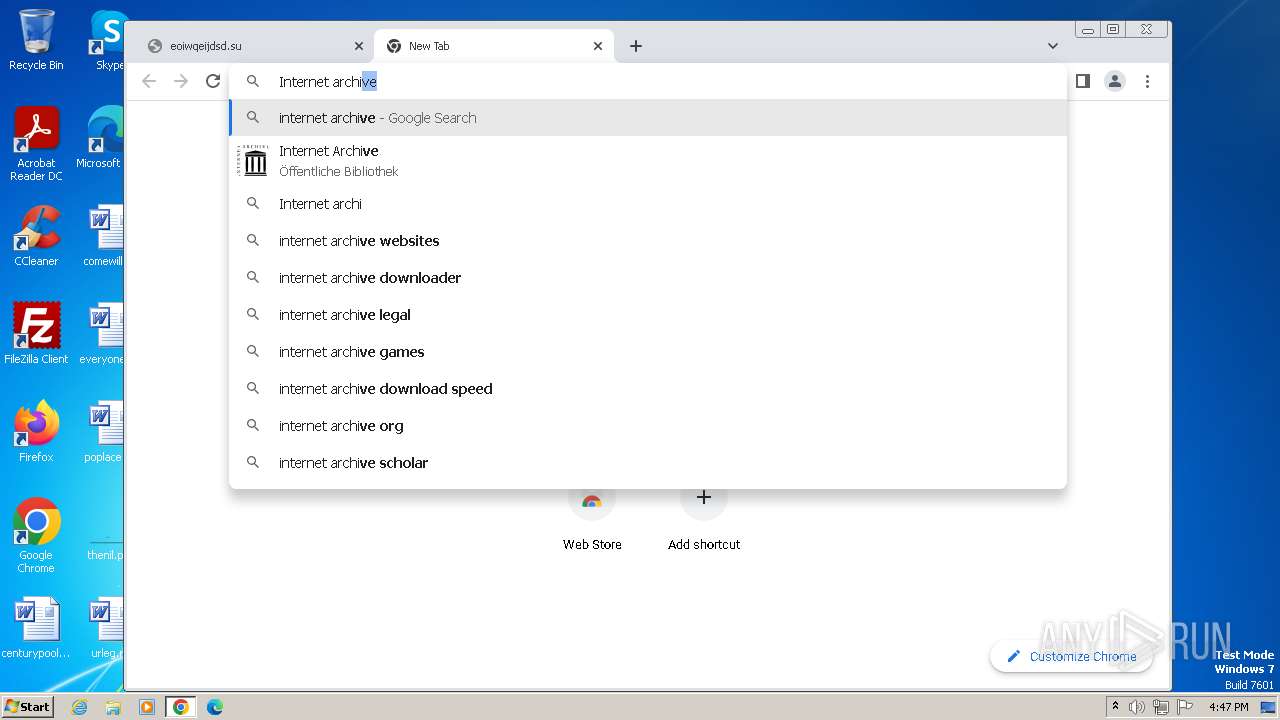
Task: Open a new tab with the plus button
Action: (636, 46)
